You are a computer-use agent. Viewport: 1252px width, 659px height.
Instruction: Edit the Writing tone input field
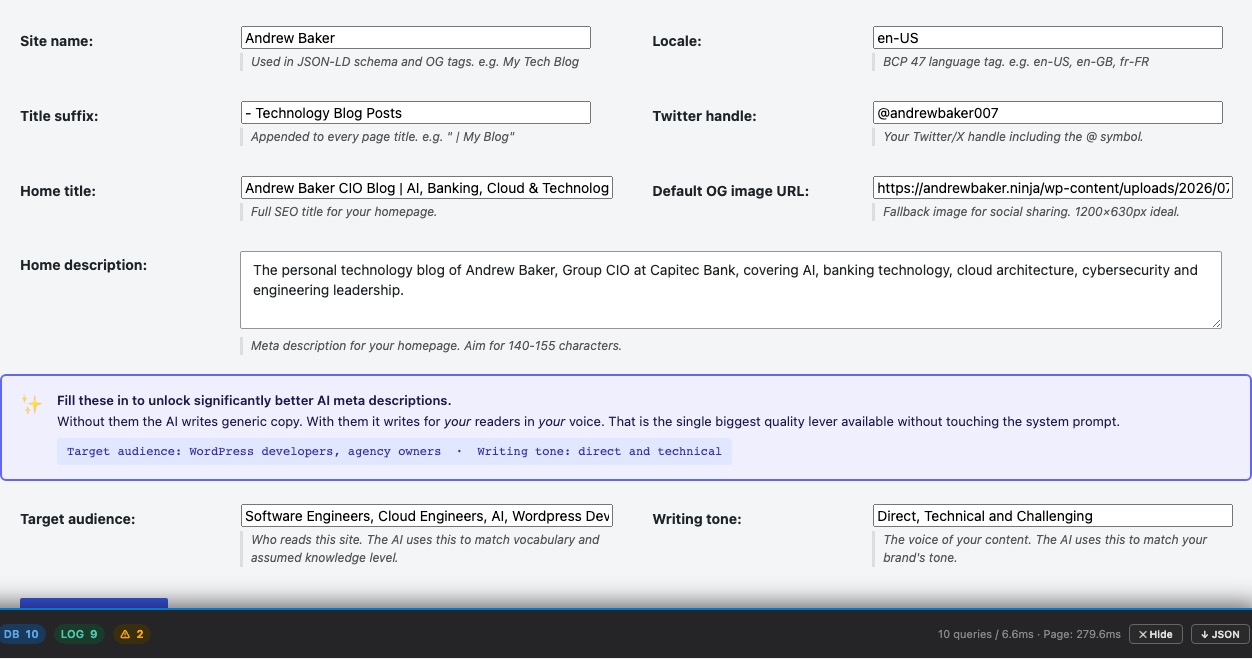pyautogui.click(x=1052, y=516)
